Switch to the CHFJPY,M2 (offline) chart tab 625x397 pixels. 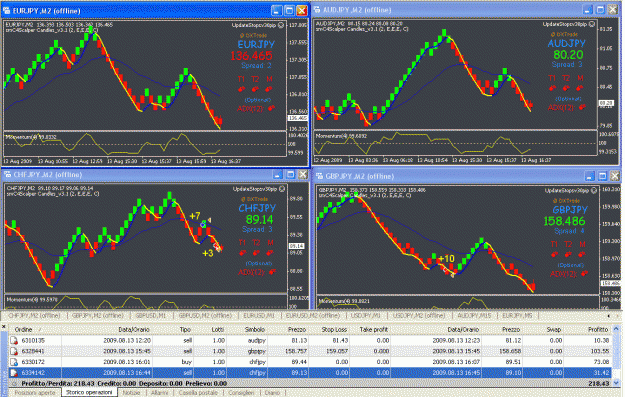34,316
